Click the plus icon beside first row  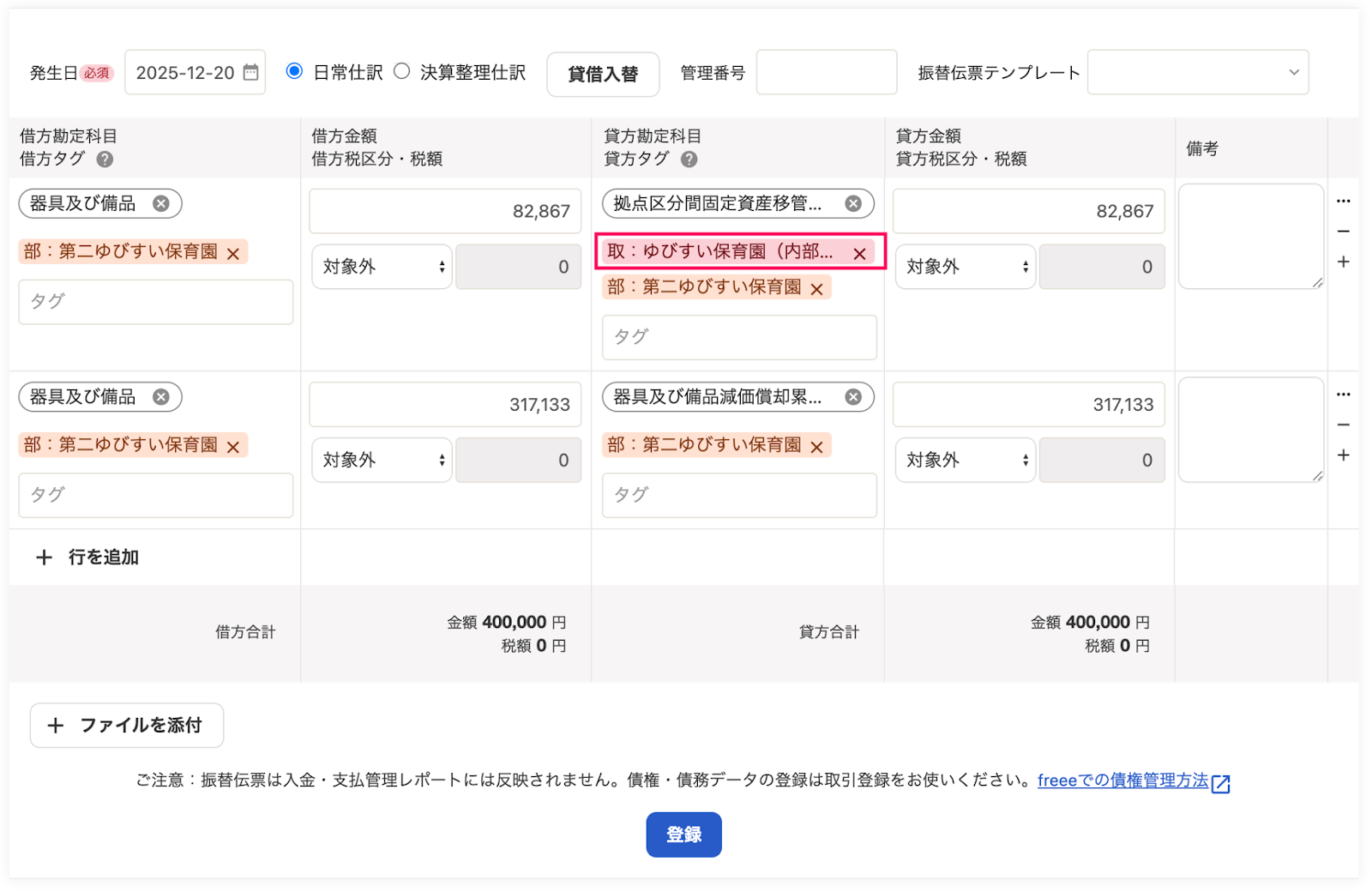coord(1343,262)
